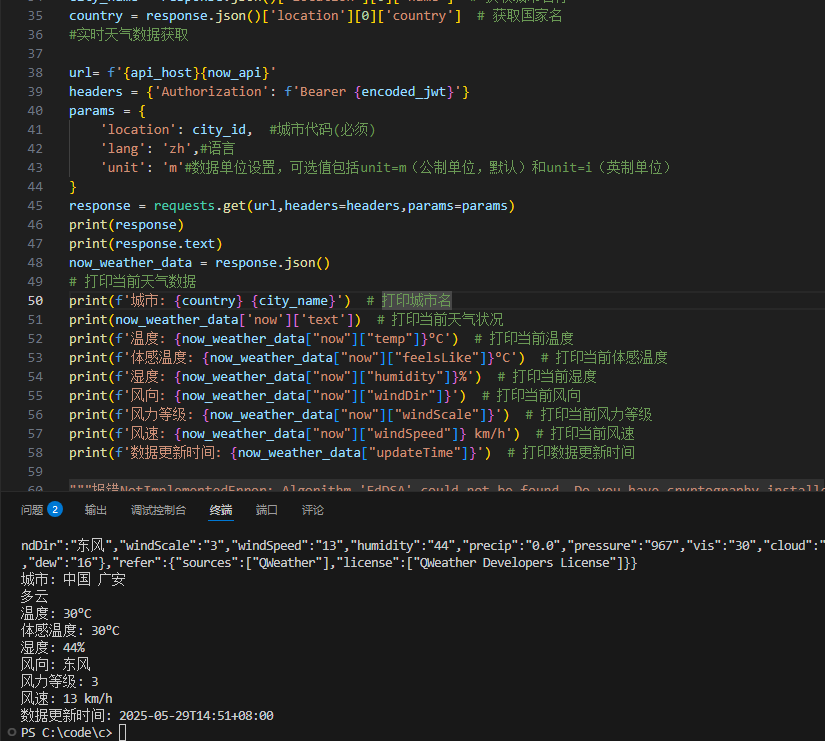Click print(response) on line 46

click(126, 225)
